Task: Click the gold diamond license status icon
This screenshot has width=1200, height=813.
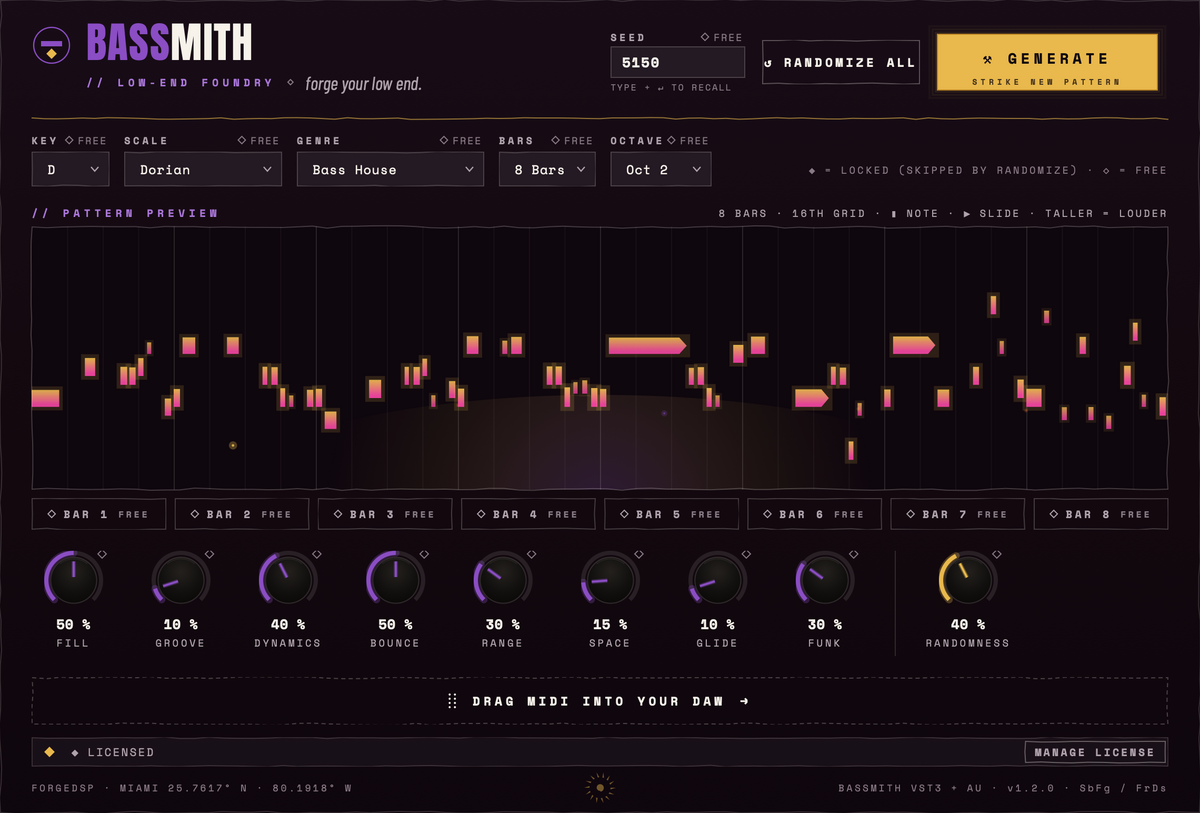Action: coord(49,752)
